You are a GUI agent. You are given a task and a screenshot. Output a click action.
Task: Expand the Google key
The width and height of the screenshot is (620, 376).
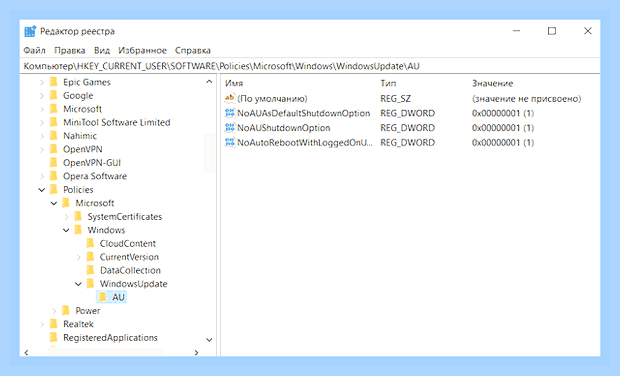42,96
